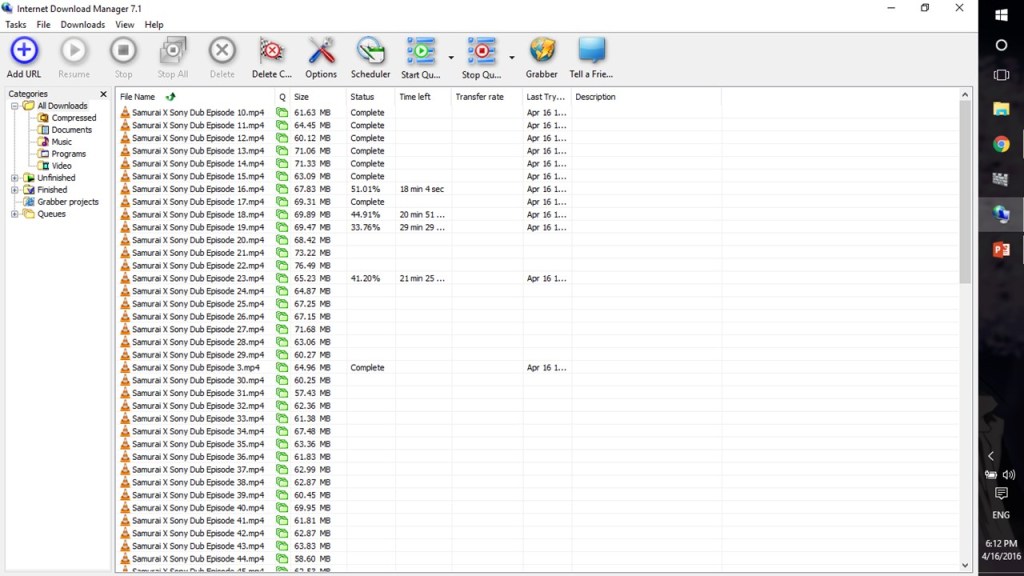Expand the Finished category tree node
Image resolution: width=1024 pixels, height=576 pixels.
click(x=15, y=190)
